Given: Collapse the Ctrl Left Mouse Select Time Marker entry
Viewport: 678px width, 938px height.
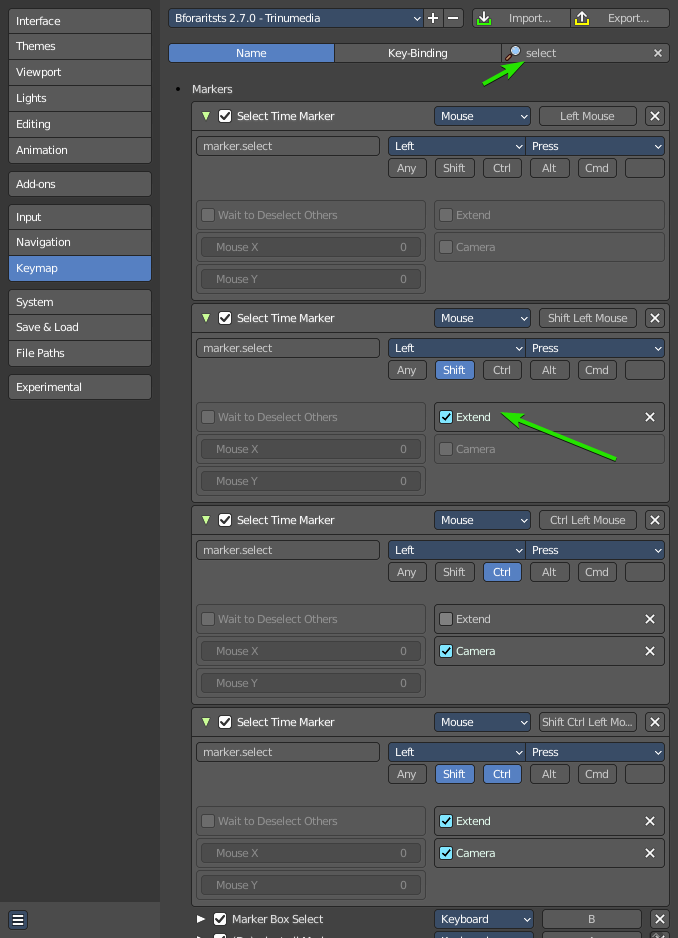Looking at the screenshot, I should (206, 520).
